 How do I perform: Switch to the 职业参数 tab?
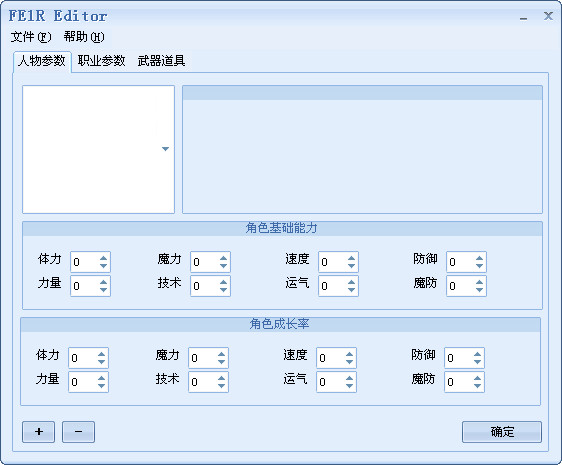pyautogui.click(x=101, y=61)
